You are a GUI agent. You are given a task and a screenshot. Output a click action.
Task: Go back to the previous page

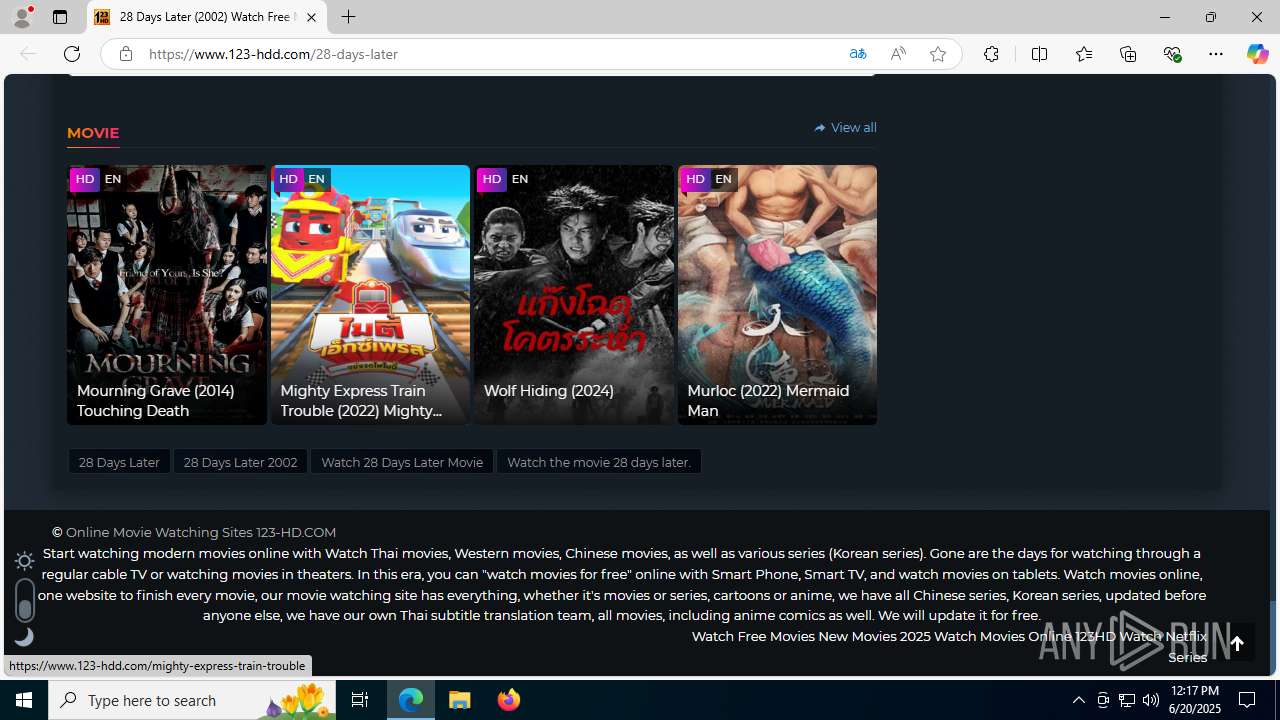click(x=28, y=54)
